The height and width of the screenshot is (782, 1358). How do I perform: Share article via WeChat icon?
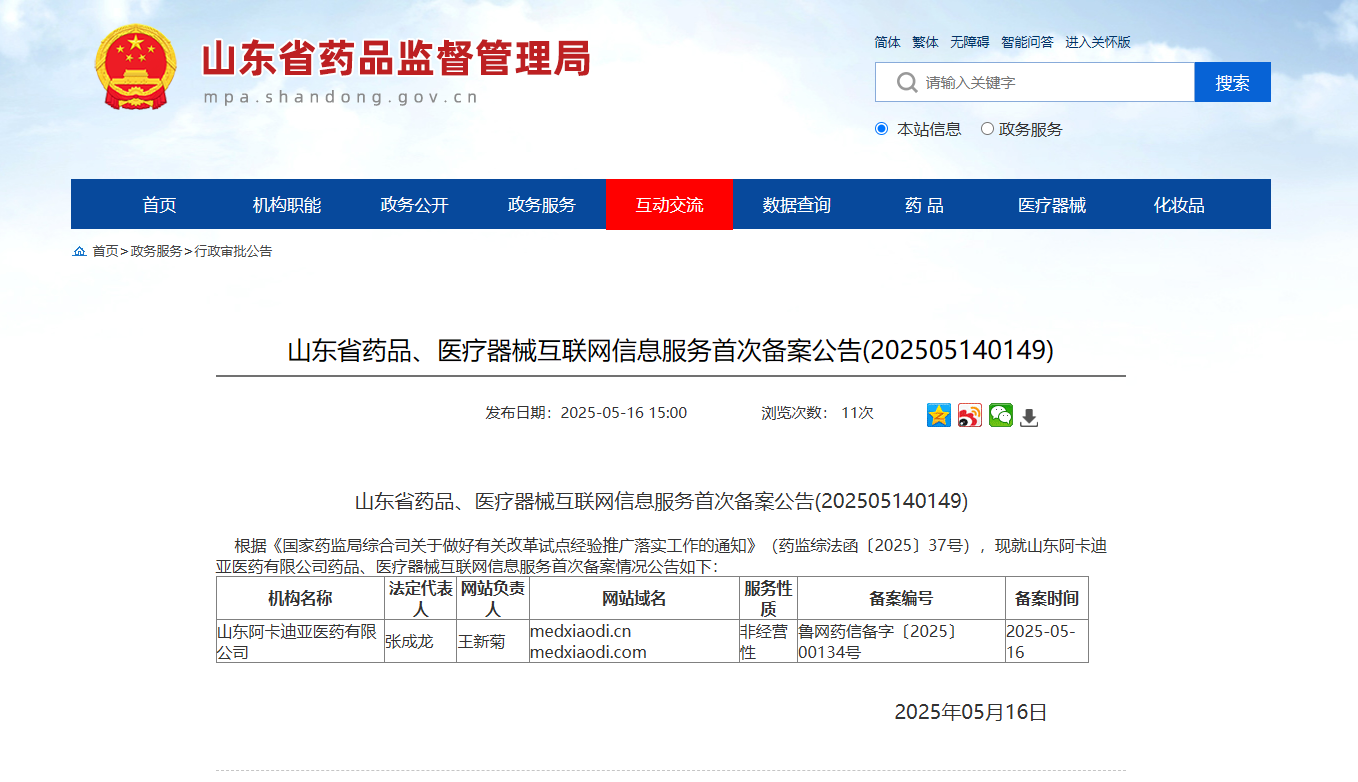point(1000,415)
